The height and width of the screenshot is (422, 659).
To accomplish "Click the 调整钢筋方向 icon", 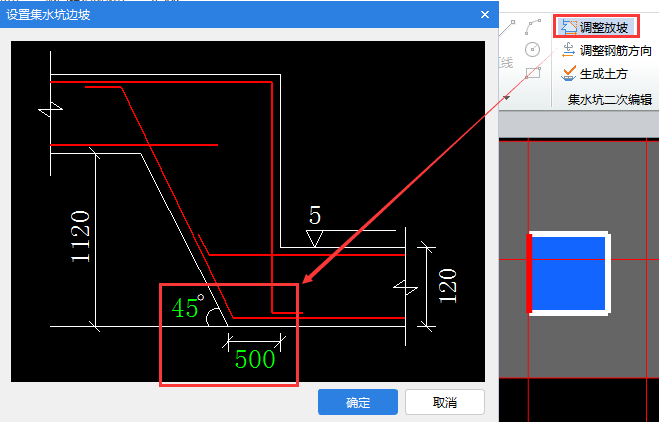I will click(x=569, y=50).
